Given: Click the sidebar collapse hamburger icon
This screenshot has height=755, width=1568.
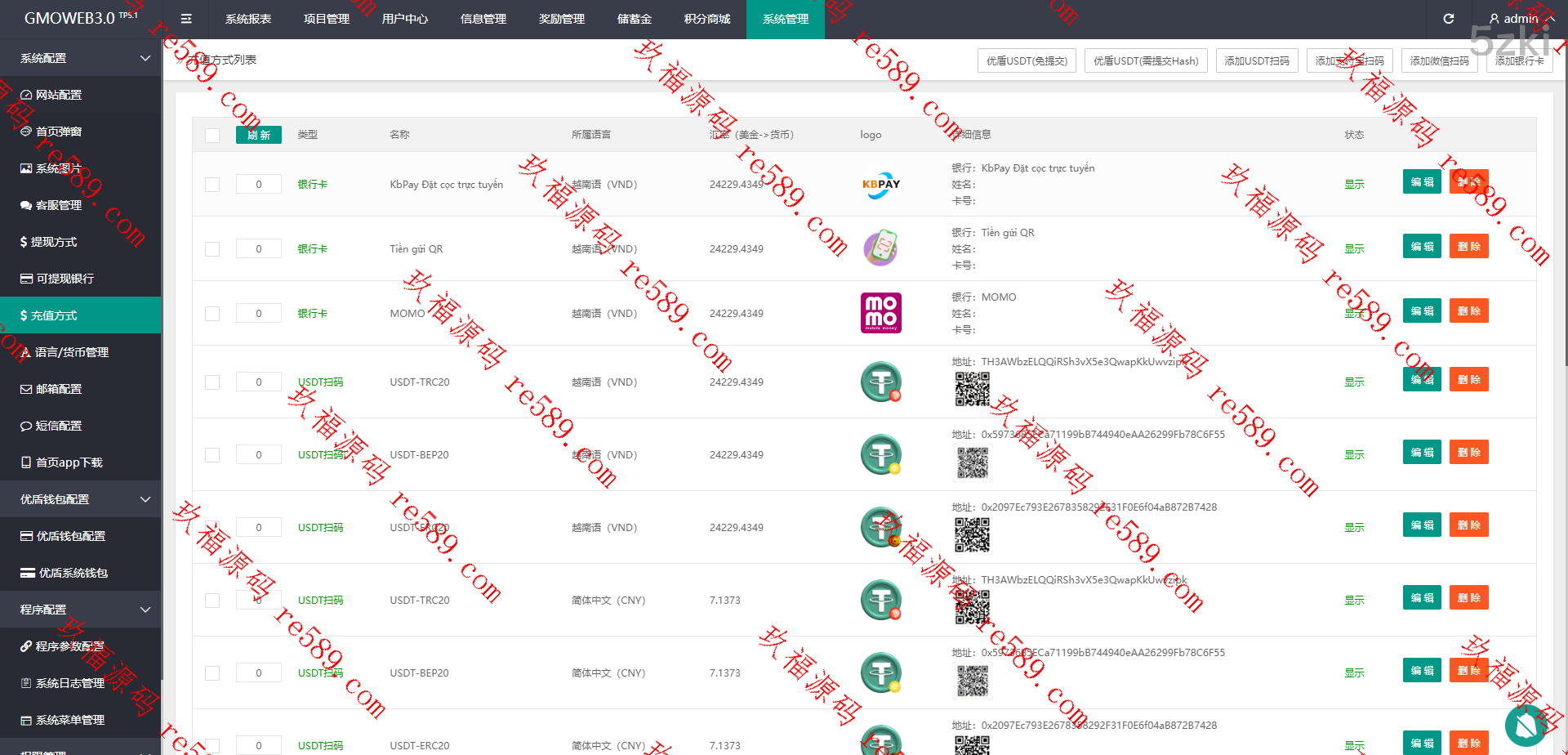Looking at the screenshot, I should coord(186,19).
